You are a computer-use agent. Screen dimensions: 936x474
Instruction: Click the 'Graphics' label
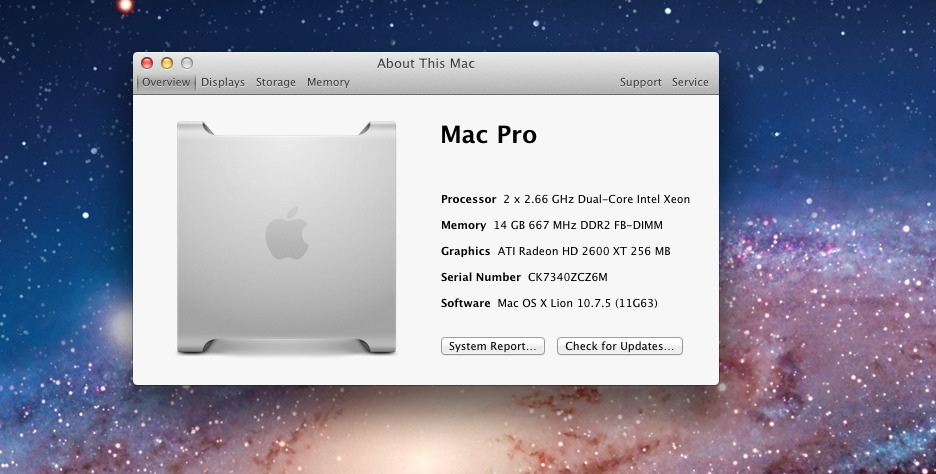point(466,251)
